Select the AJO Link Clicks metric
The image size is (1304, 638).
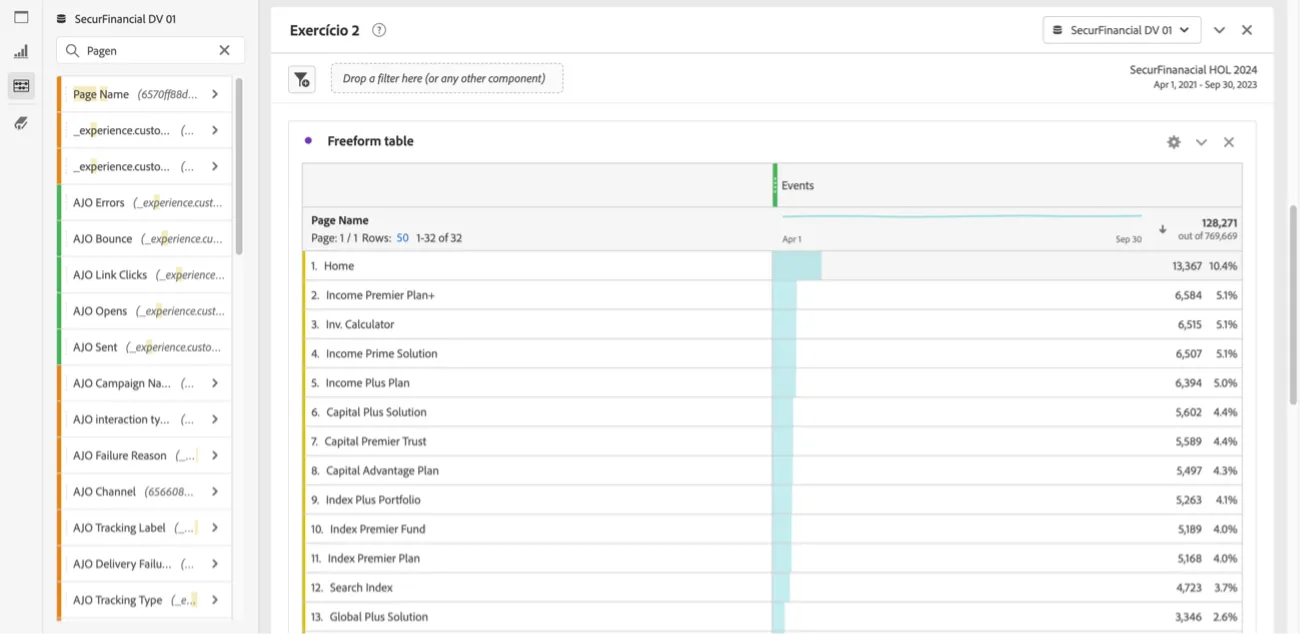pyautogui.click(x=144, y=275)
